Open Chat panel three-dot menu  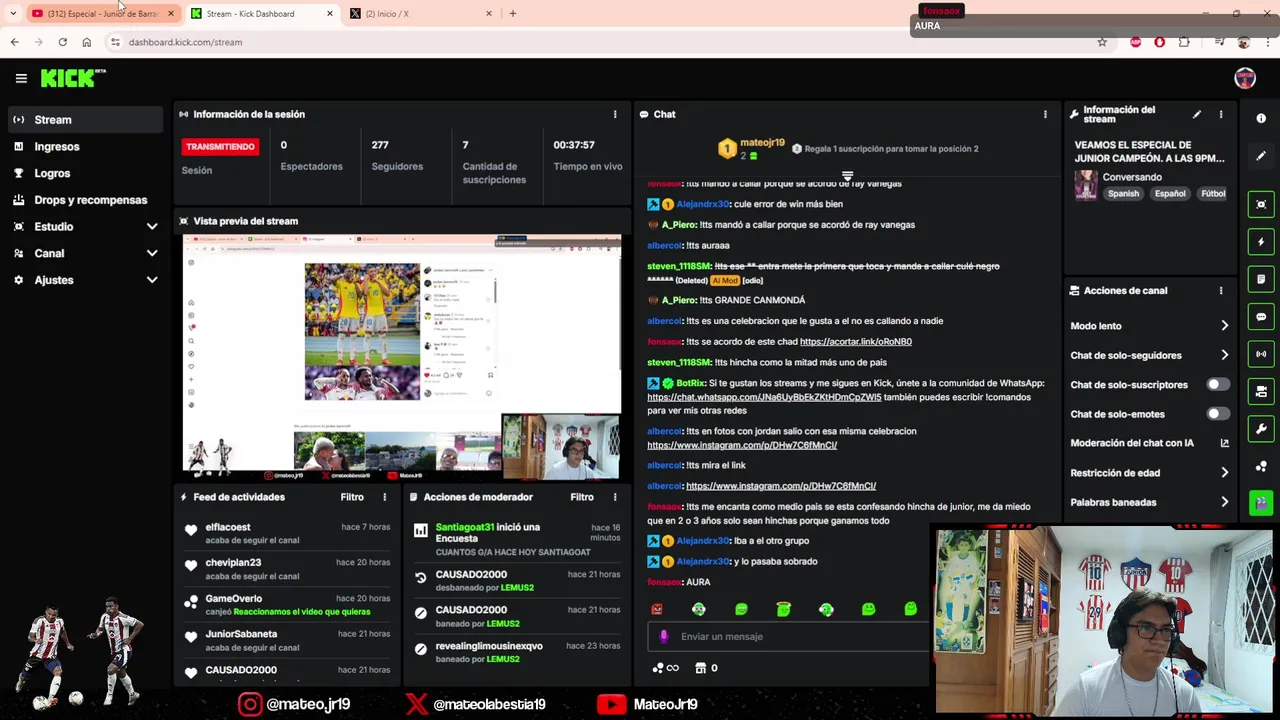1045,114
